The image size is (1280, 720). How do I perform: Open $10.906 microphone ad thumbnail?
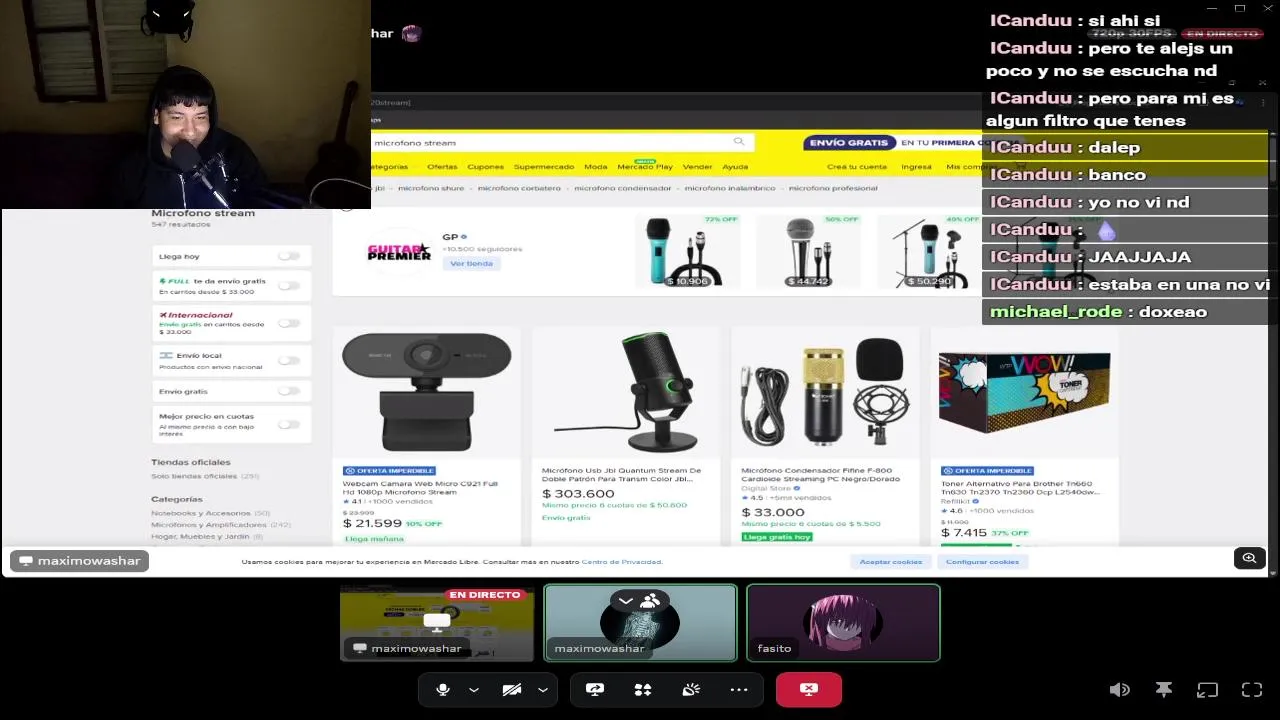(x=687, y=251)
